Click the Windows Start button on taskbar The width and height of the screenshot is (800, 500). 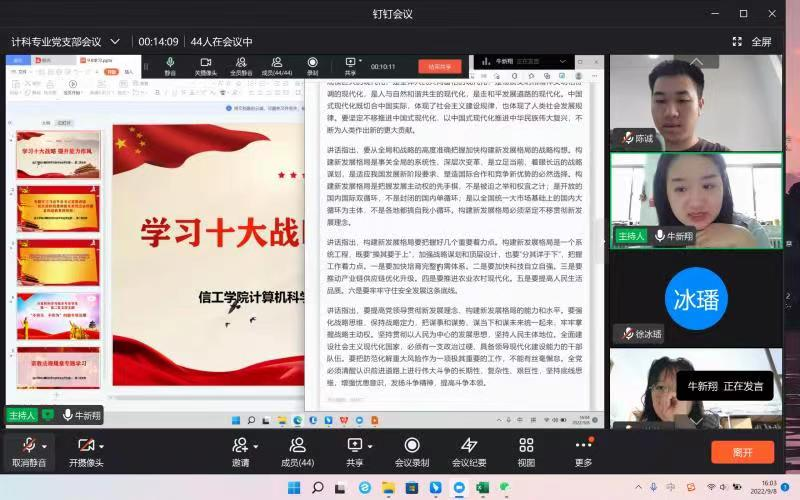tap(294, 487)
